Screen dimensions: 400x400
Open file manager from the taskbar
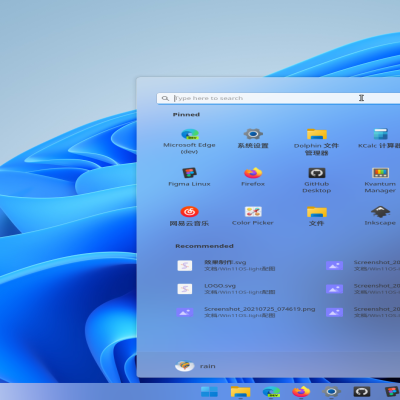pyautogui.click(x=240, y=392)
